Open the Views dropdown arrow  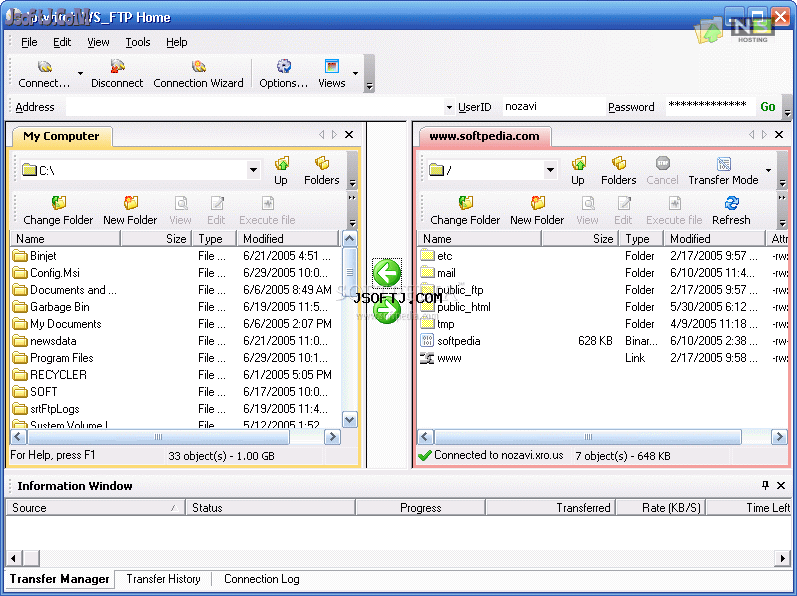click(356, 74)
